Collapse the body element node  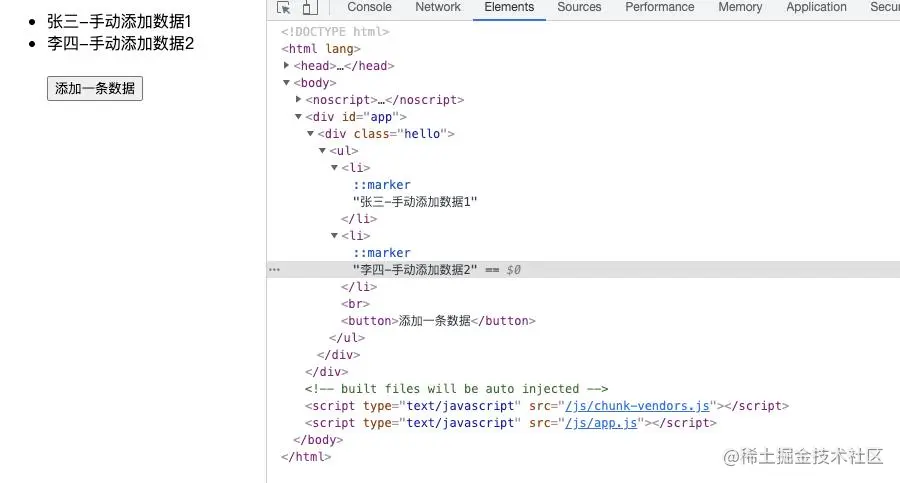[286, 83]
